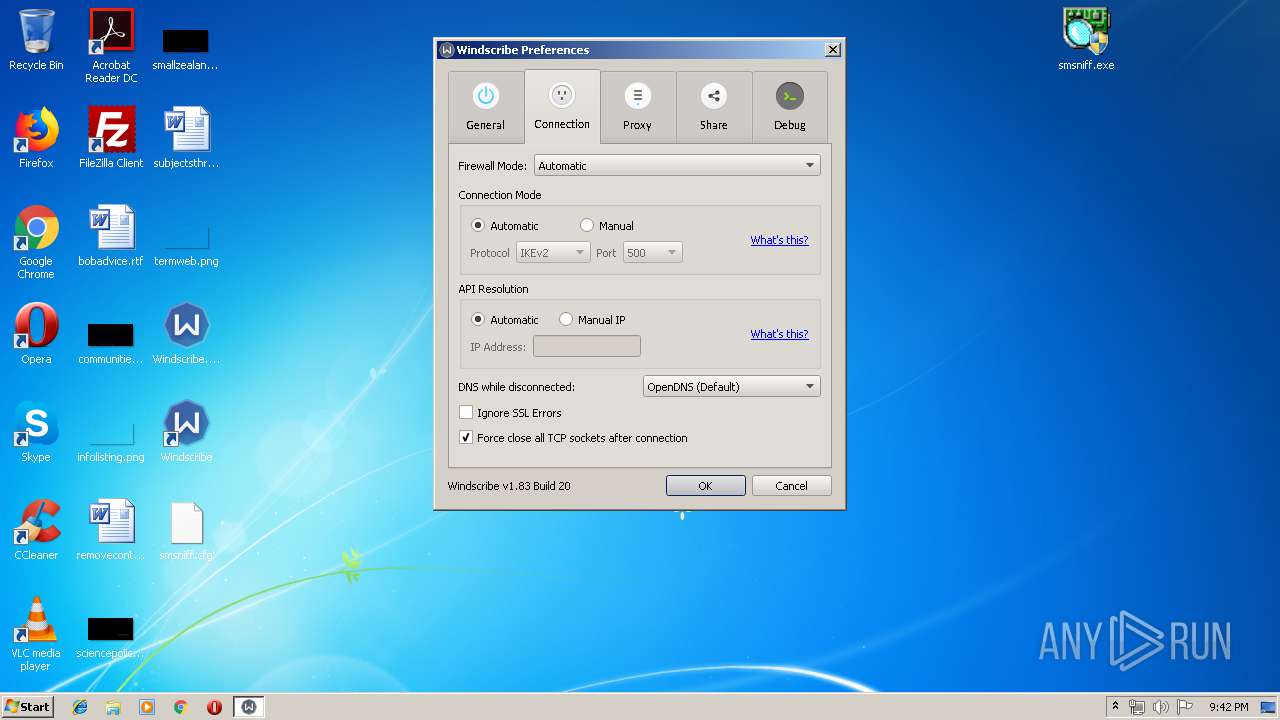Select Manual IP radio button
The height and width of the screenshot is (720, 1280).
click(x=593, y=320)
